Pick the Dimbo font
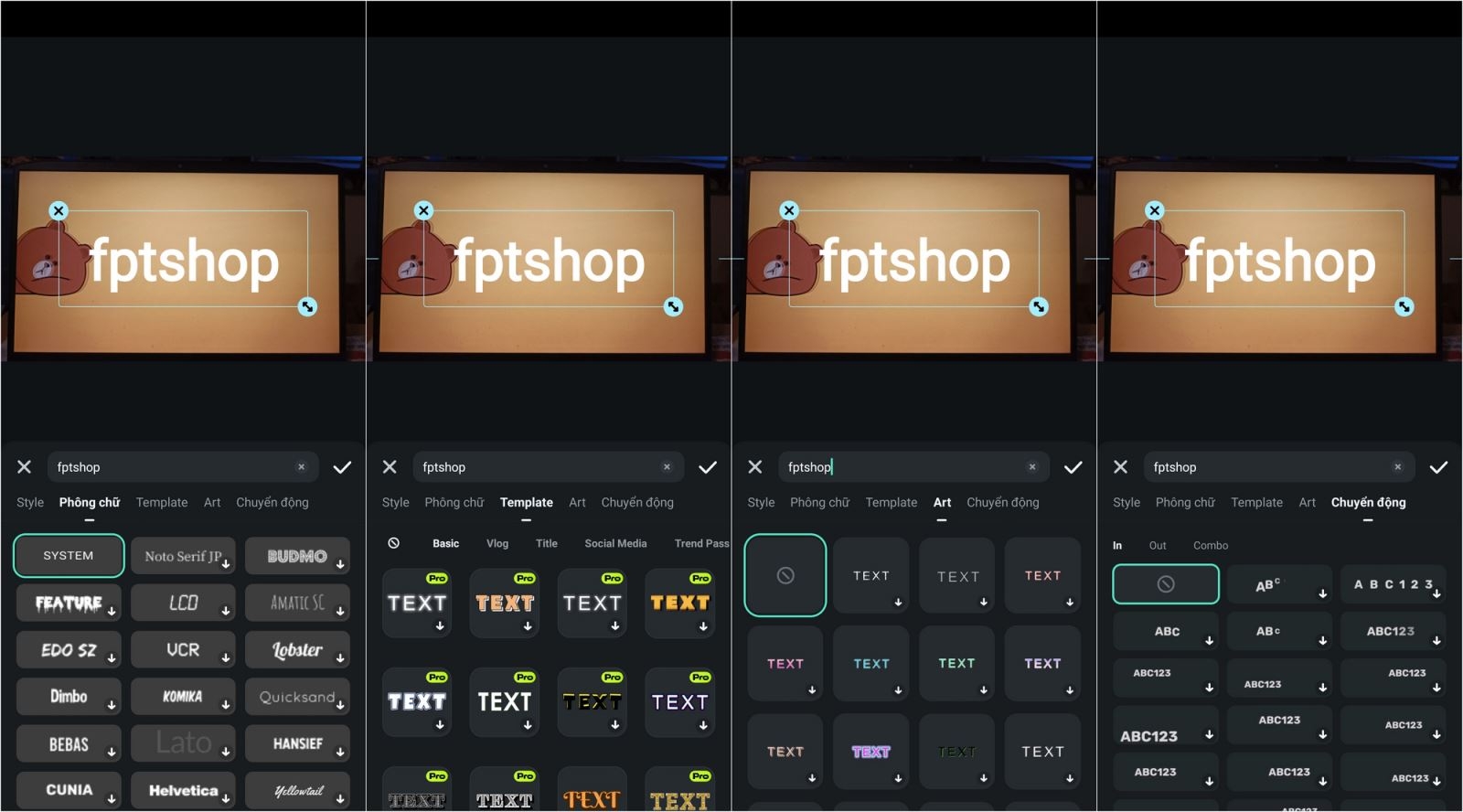This screenshot has width=1463, height=812. point(69,697)
